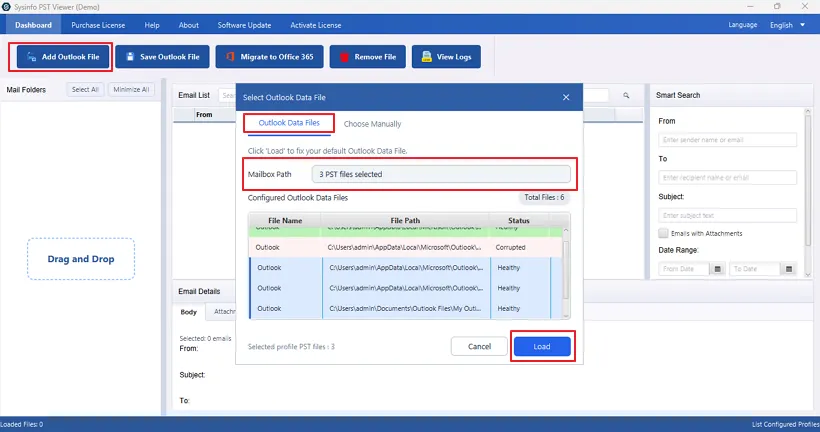Image resolution: width=820 pixels, height=432 pixels.
Task: Click Load to load selected PST files
Action: pyautogui.click(x=542, y=346)
